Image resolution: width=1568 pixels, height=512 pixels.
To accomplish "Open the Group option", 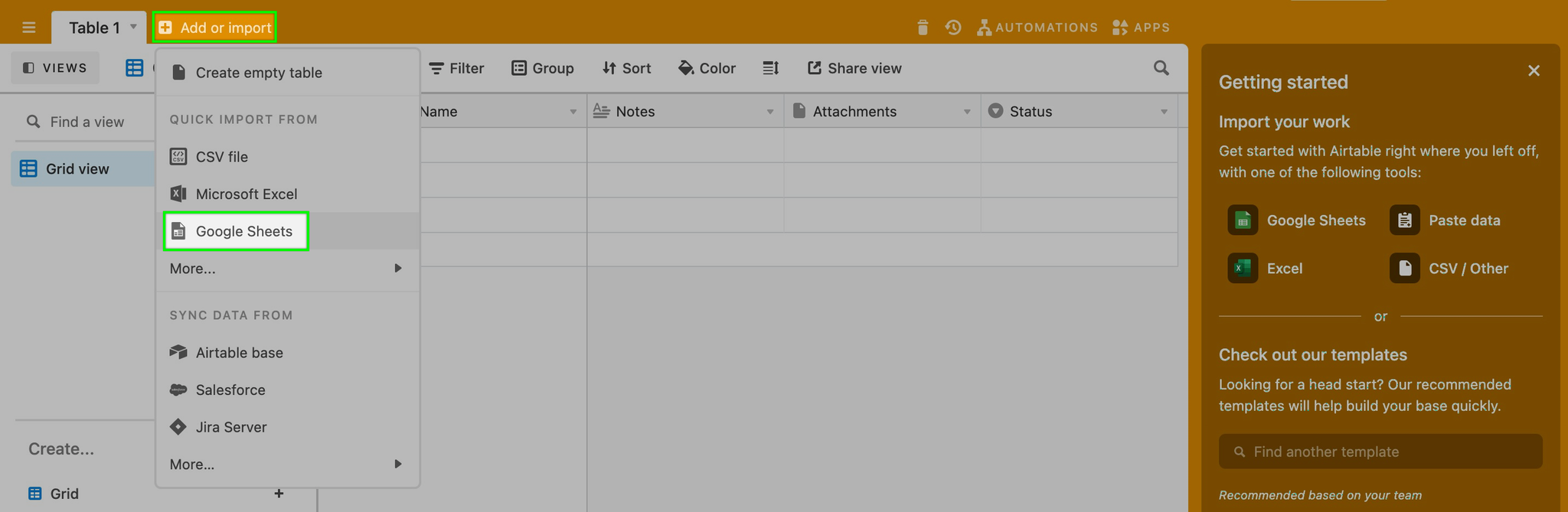I will pos(543,68).
